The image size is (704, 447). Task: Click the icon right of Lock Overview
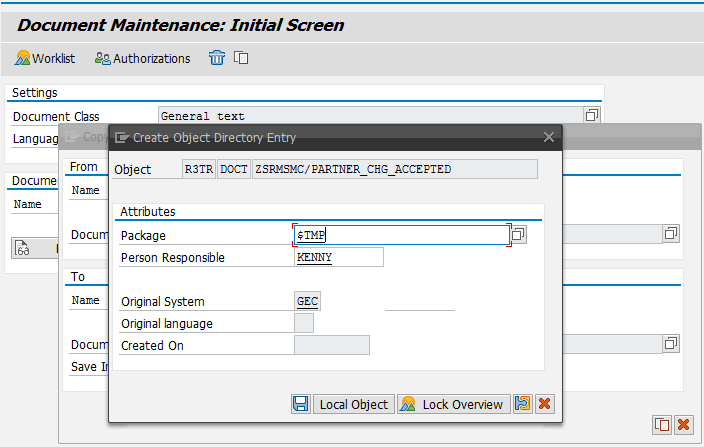(x=522, y=404)
